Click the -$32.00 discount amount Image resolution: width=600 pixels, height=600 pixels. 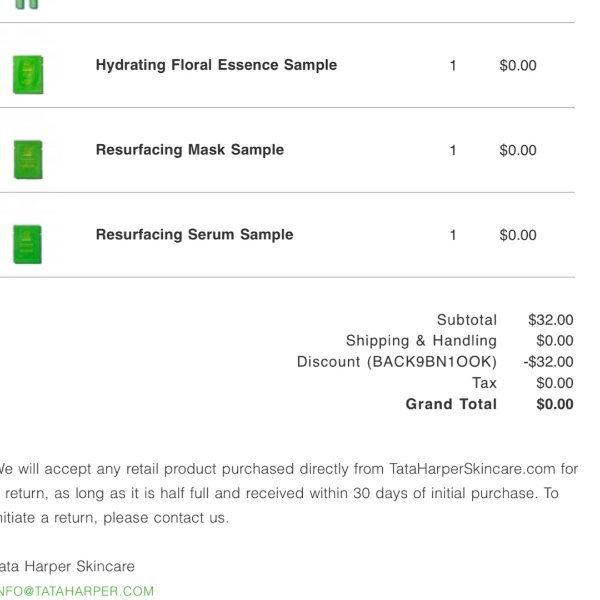click(548, 362)
